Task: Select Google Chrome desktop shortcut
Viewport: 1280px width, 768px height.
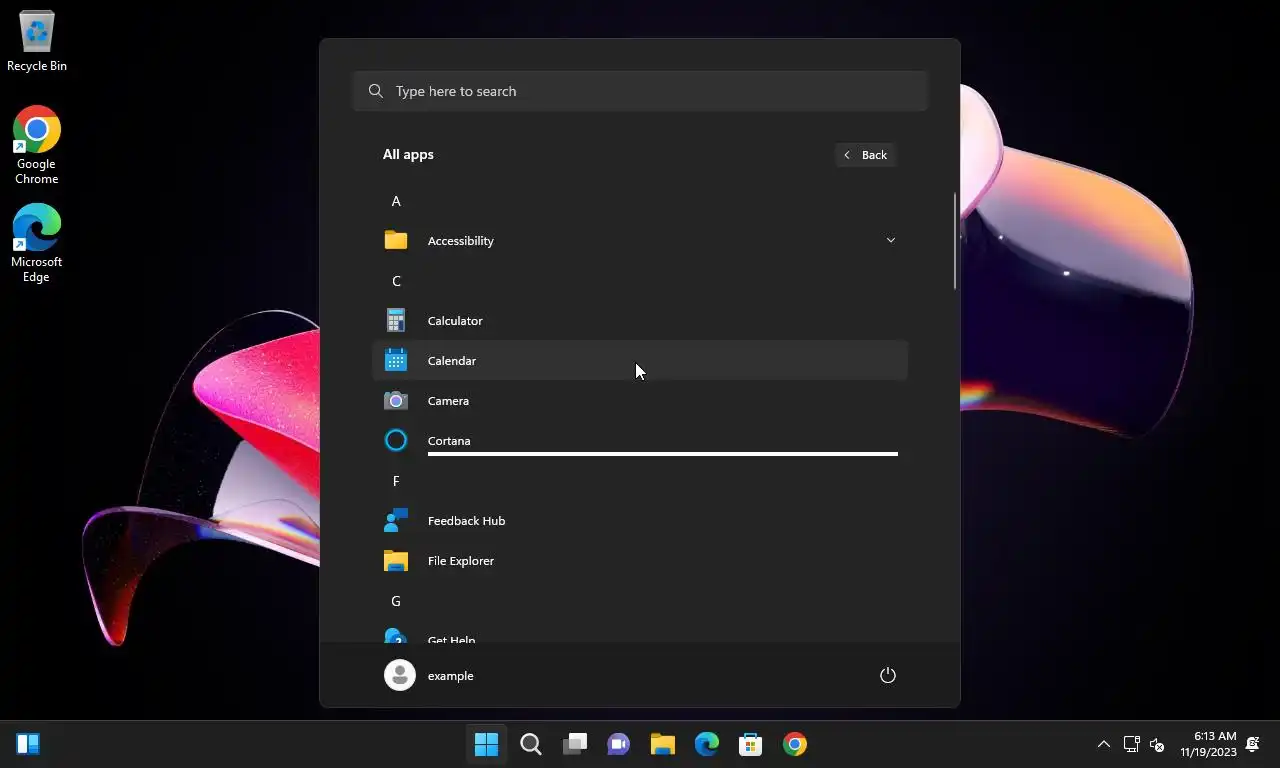Action: click(x=37, y=145)
